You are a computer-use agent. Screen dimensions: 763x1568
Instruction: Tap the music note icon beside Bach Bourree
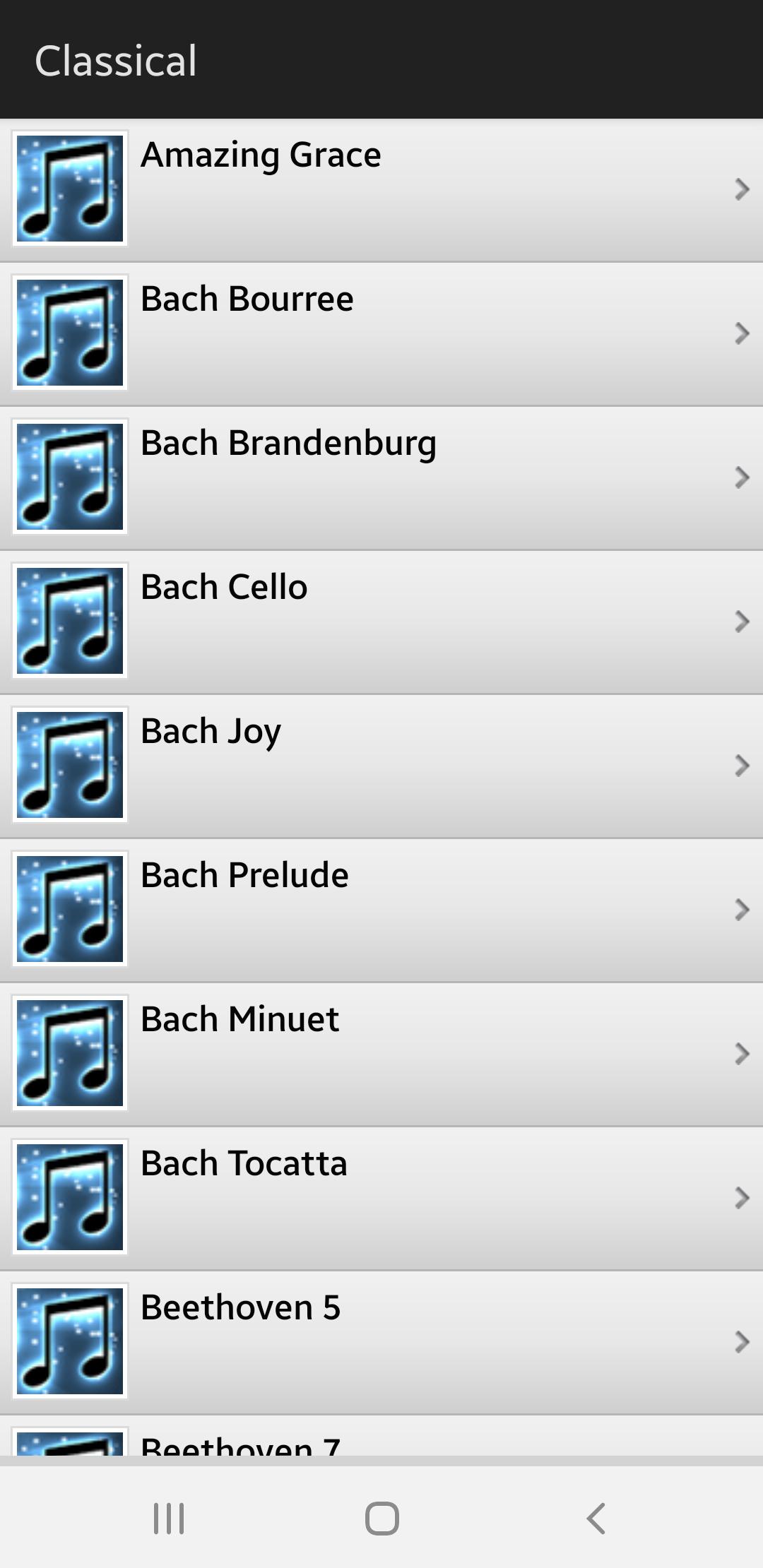coord(70,333)
